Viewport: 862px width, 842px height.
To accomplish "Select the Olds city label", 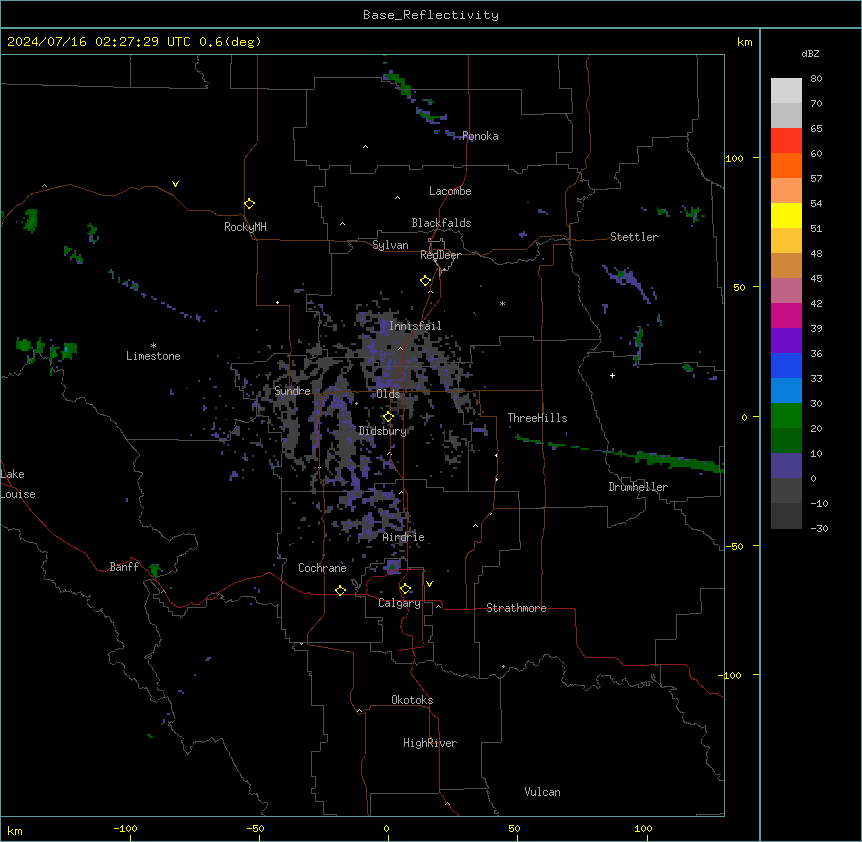I will click(388, 394).
